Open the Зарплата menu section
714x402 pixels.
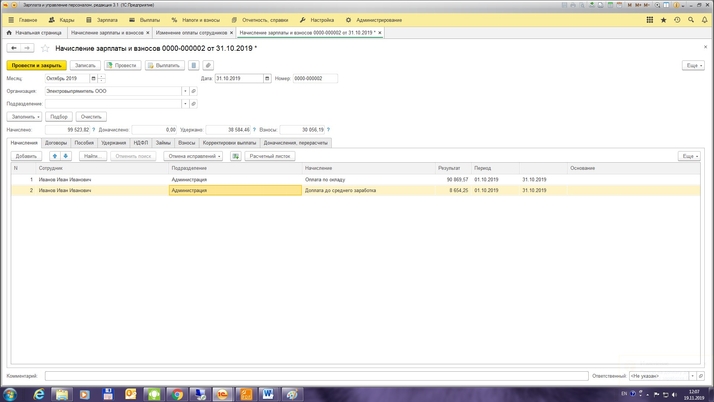[x=102, y=20]
